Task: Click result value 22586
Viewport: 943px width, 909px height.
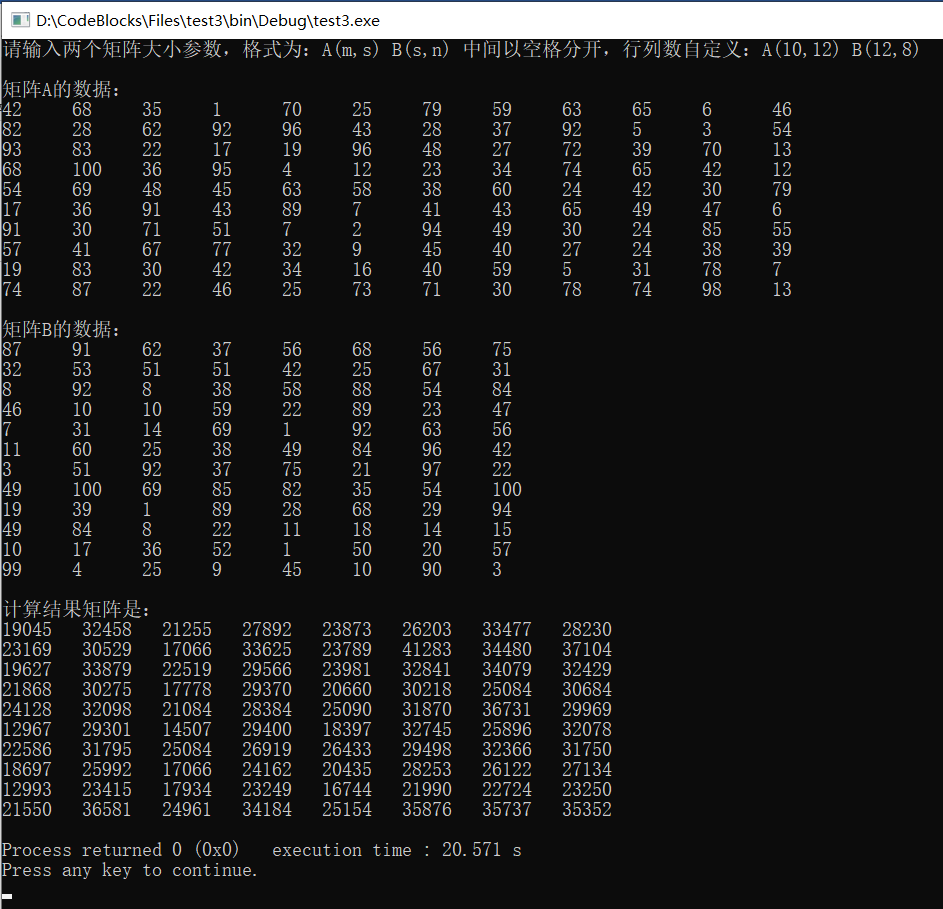Action: 26,750
